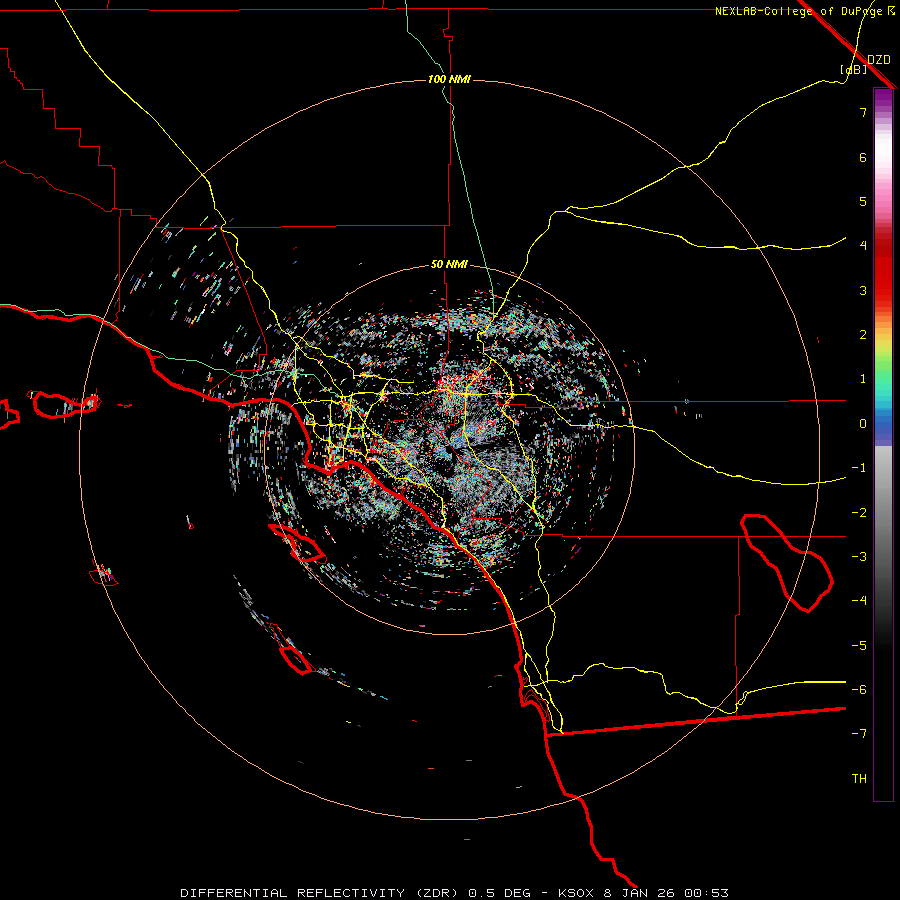The image size is (900, 900).
Task: Click the 8 JAN 26 date stamp
Action: 641,893
